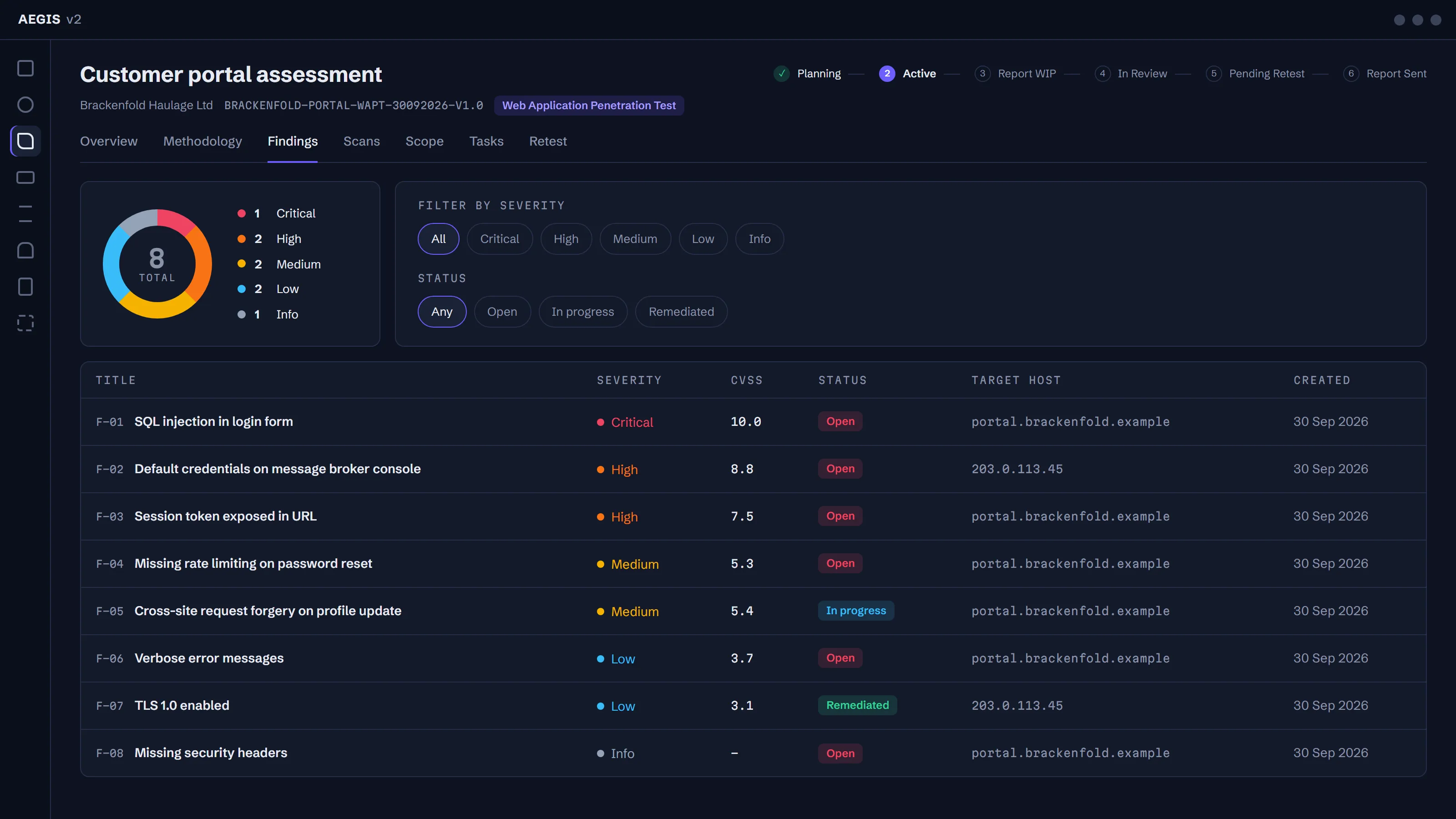Image resolution: width=1456 pixels, height=819 pixels.
Task: Open the Methodology tab
Action: point(202,142)
